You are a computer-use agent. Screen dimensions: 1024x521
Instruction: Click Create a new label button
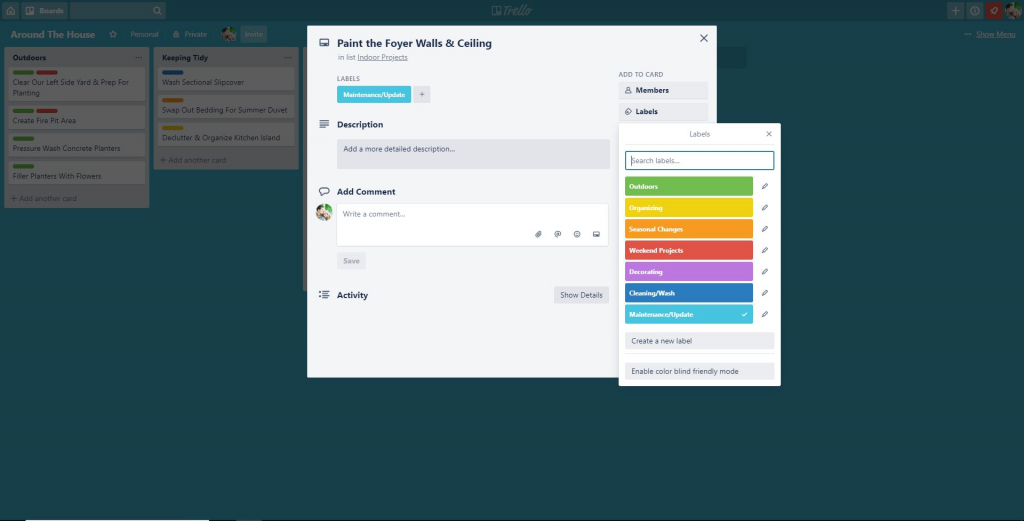[699, 341]
